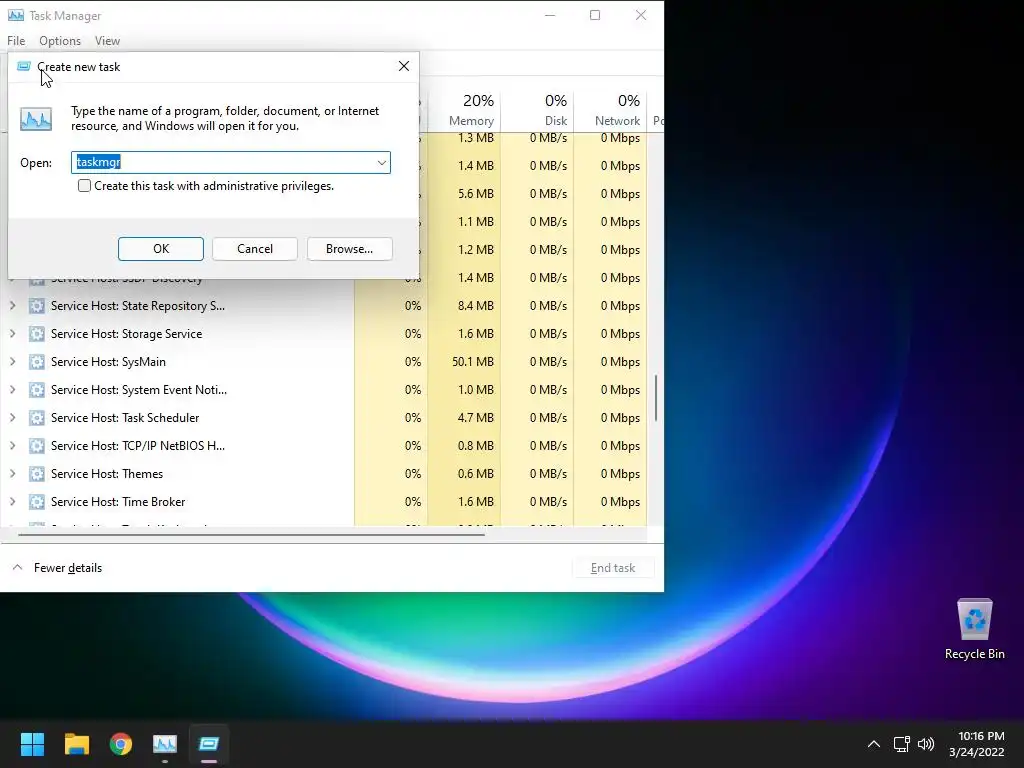Open the volume tray icon
This screenshot has height=768, width=1024.
(x=926, y=744)
